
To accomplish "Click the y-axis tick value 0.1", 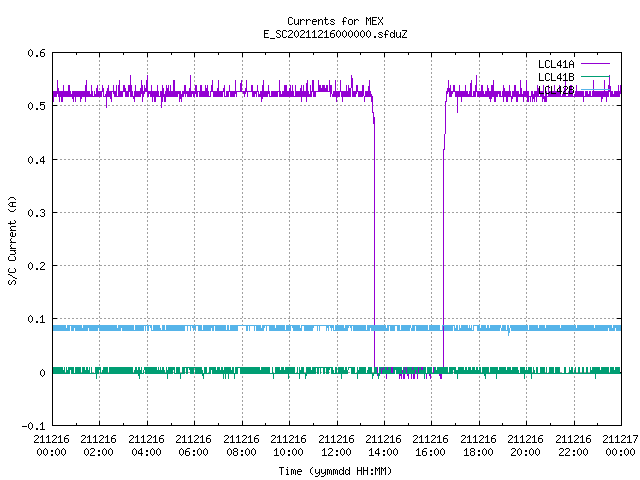I will (x=36, y=319).
